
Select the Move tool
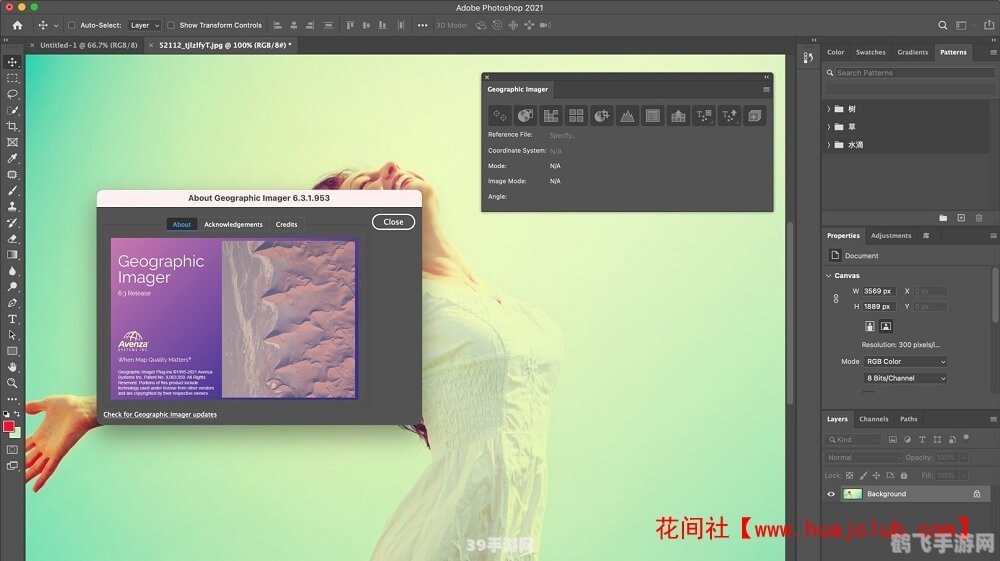coord(12,62)
